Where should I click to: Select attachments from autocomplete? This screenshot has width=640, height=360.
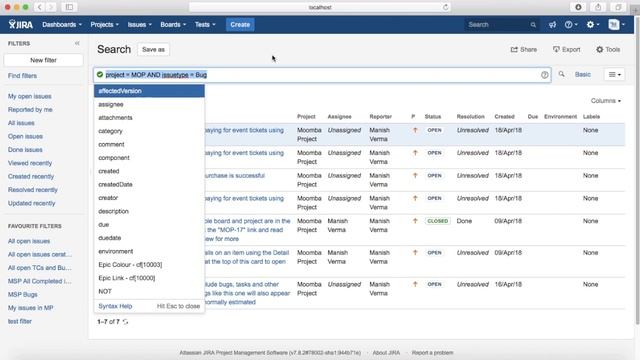tap(149, 118)
